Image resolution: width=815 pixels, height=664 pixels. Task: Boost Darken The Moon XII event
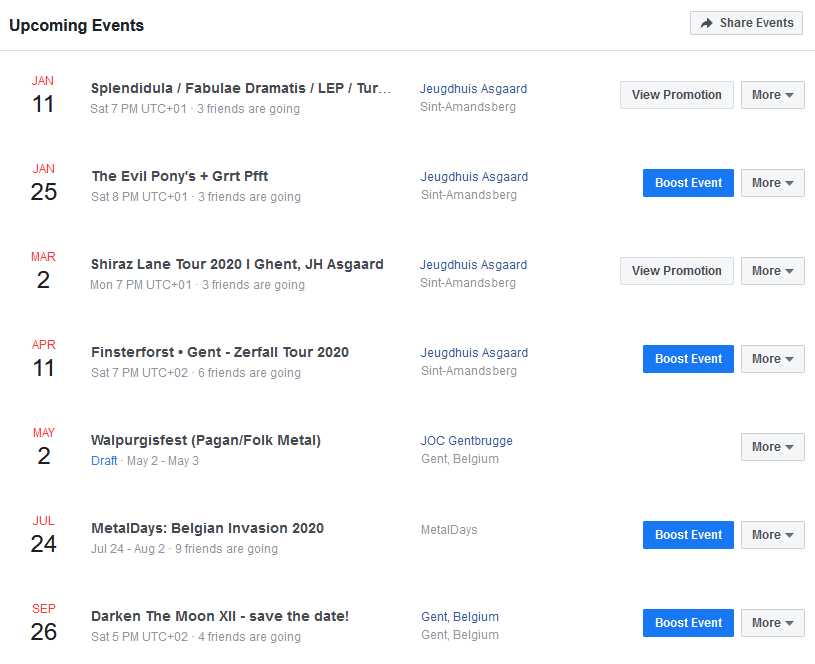(688, 623)
